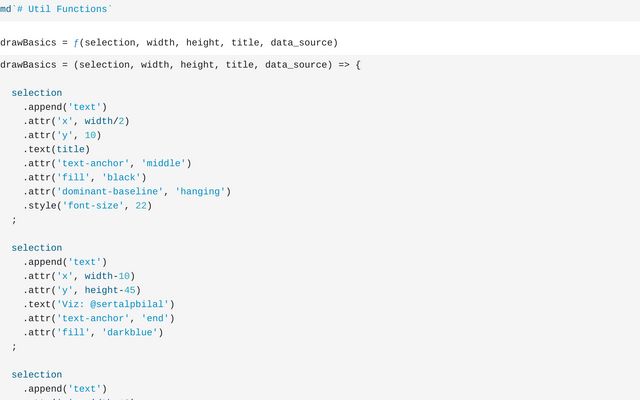Screen dimensions: 640x400
Task: Click the 'hanging' dominant-baseline value
Action: click(x=203, y=191)
